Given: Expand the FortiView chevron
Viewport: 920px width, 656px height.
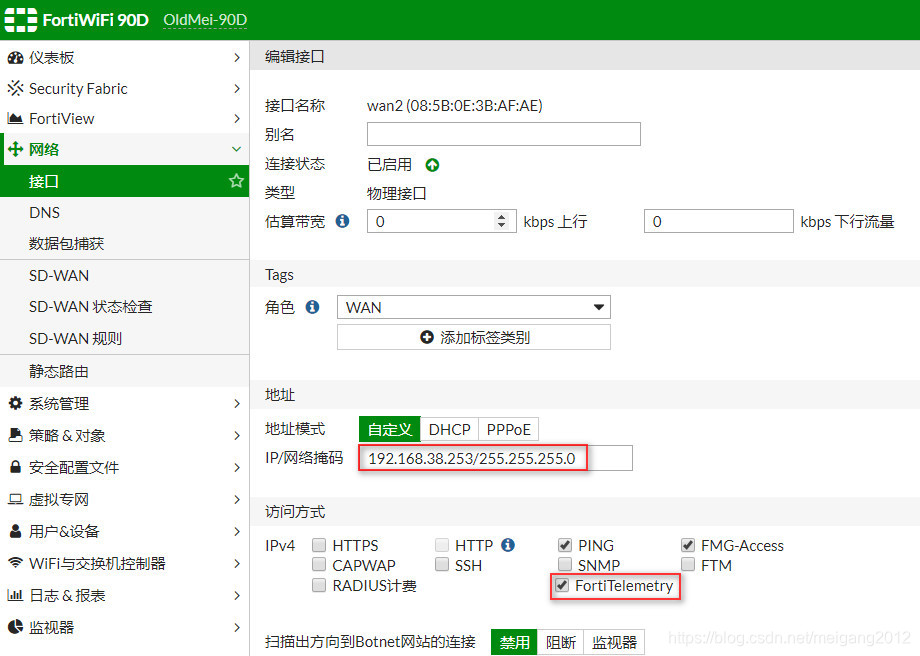Looking at the screenshot, I should click(236, 119).
